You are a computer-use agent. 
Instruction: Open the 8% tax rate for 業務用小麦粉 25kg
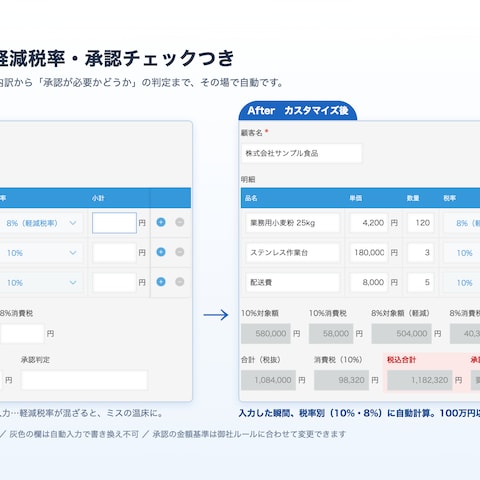tap(462, 223)
